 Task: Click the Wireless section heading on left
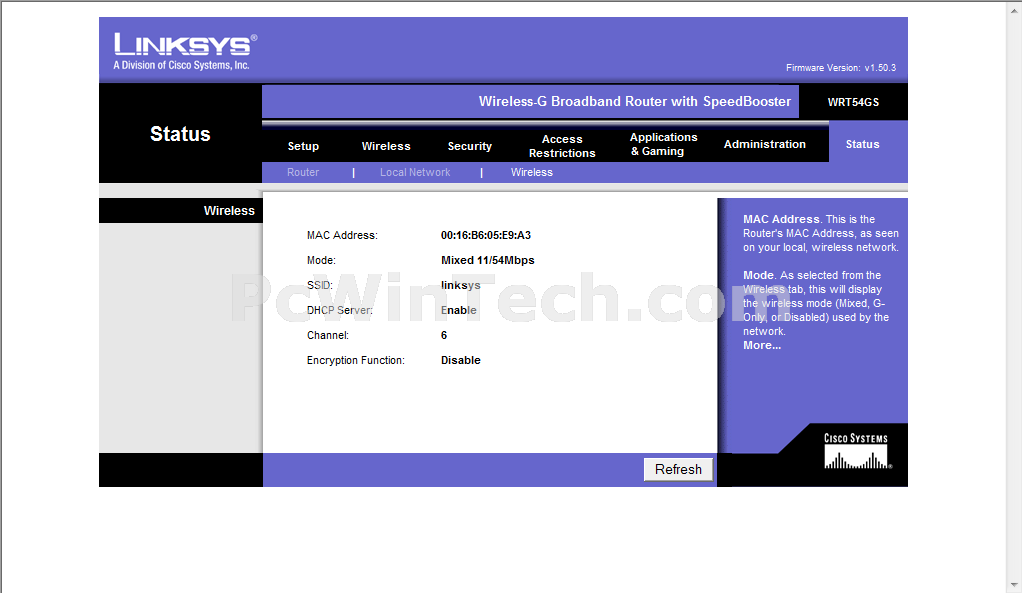tap(229, 210)
